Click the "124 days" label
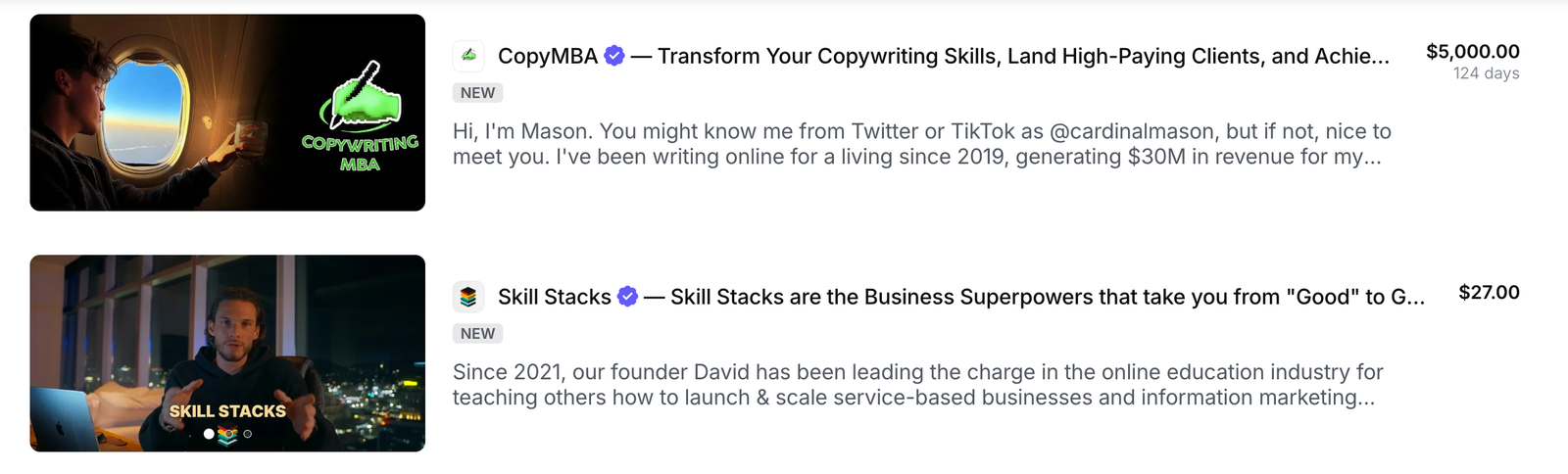The width and height of the screenshot is (1568, 474). (x=1486, y=73)
